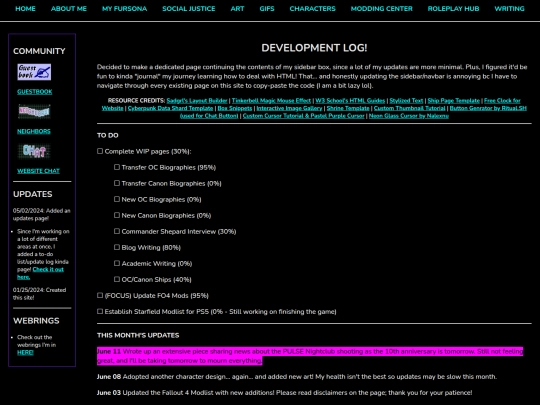The height and width of the screenshot is (405, 540).
Task: Open SOCIAL JUSTICE nav item
Action: click(189, 9)
